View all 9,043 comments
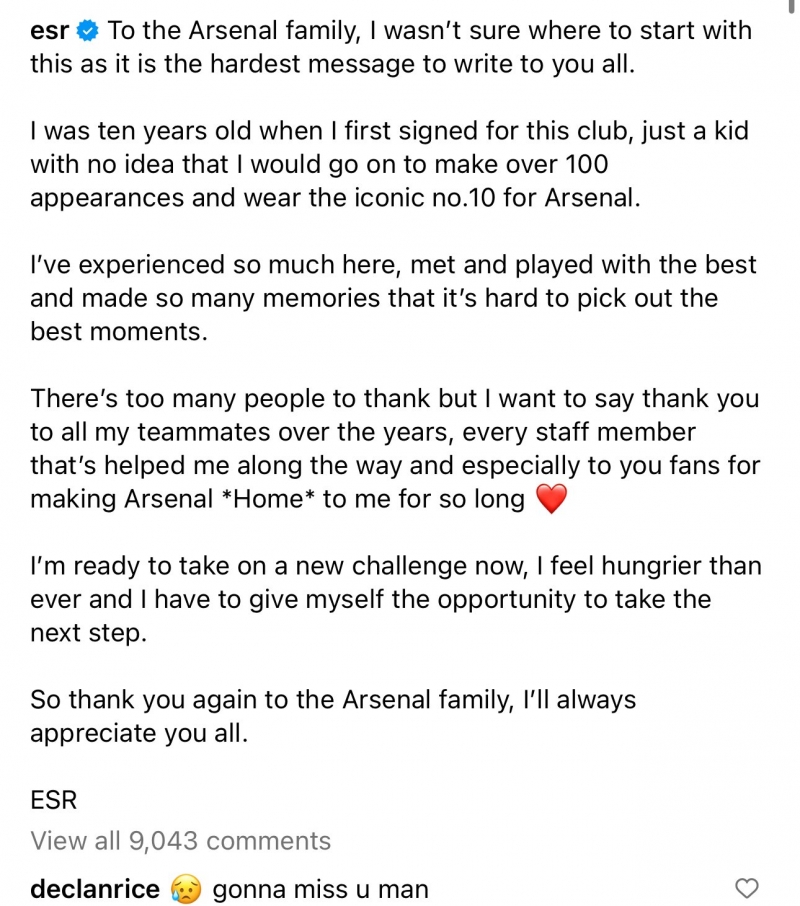The image size is (800, 906). pos(180,841)
